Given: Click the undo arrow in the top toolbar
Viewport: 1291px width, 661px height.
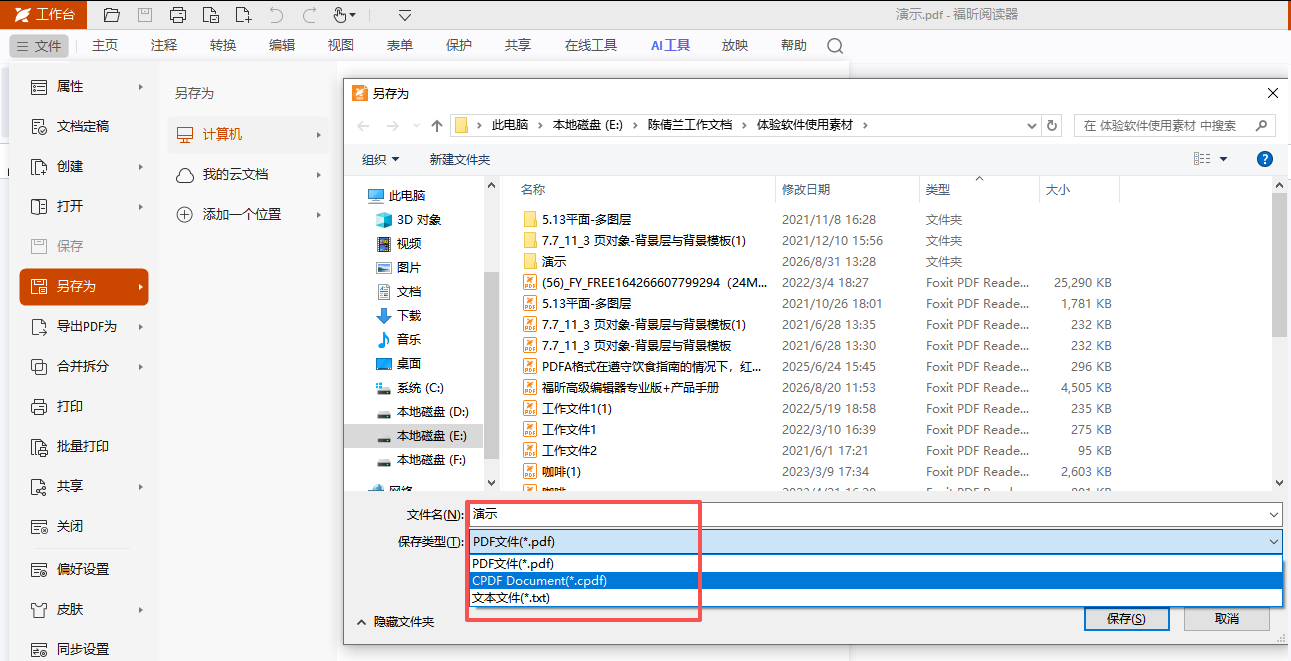Looking at the screenshot, I should [x=276, y=15].
